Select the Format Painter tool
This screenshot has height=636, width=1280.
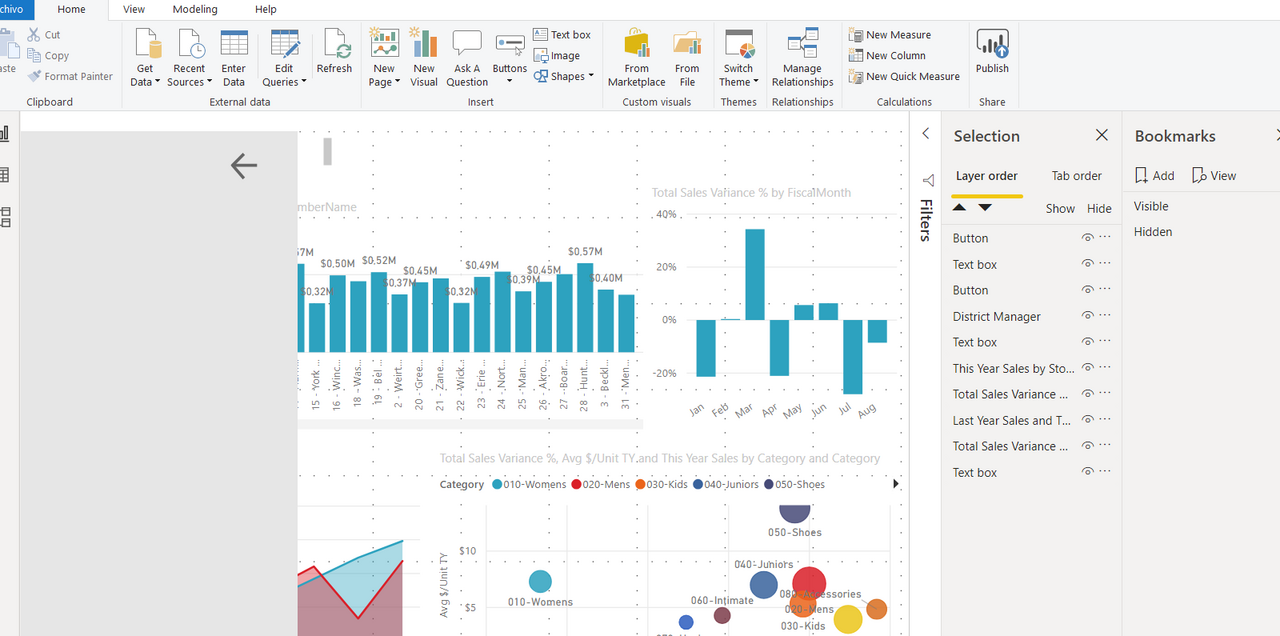pos(70,75)
